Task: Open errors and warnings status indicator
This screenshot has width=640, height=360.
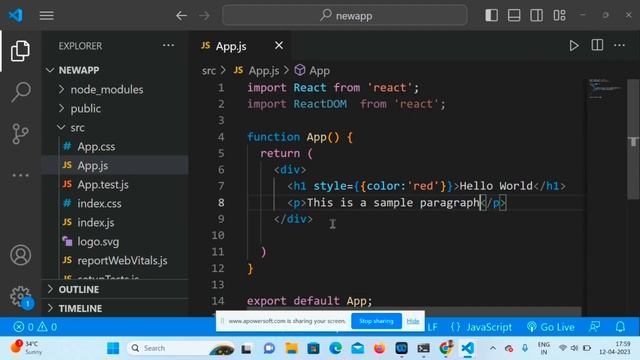Action: coord(35,327)
